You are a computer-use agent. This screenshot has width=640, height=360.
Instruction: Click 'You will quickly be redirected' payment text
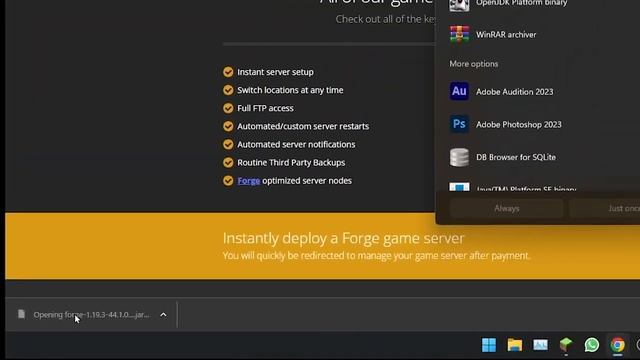point(376,256)
